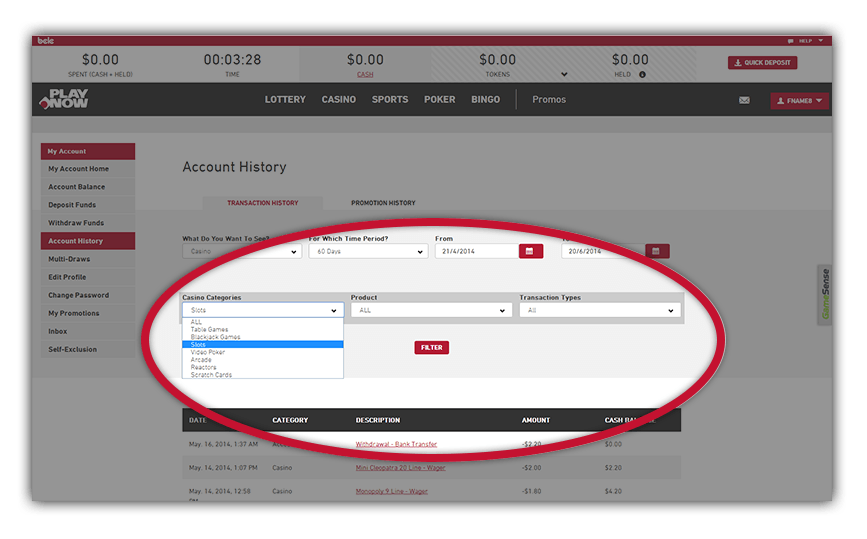
Task: Click the Cash balance link
Action: coord(365,75)
